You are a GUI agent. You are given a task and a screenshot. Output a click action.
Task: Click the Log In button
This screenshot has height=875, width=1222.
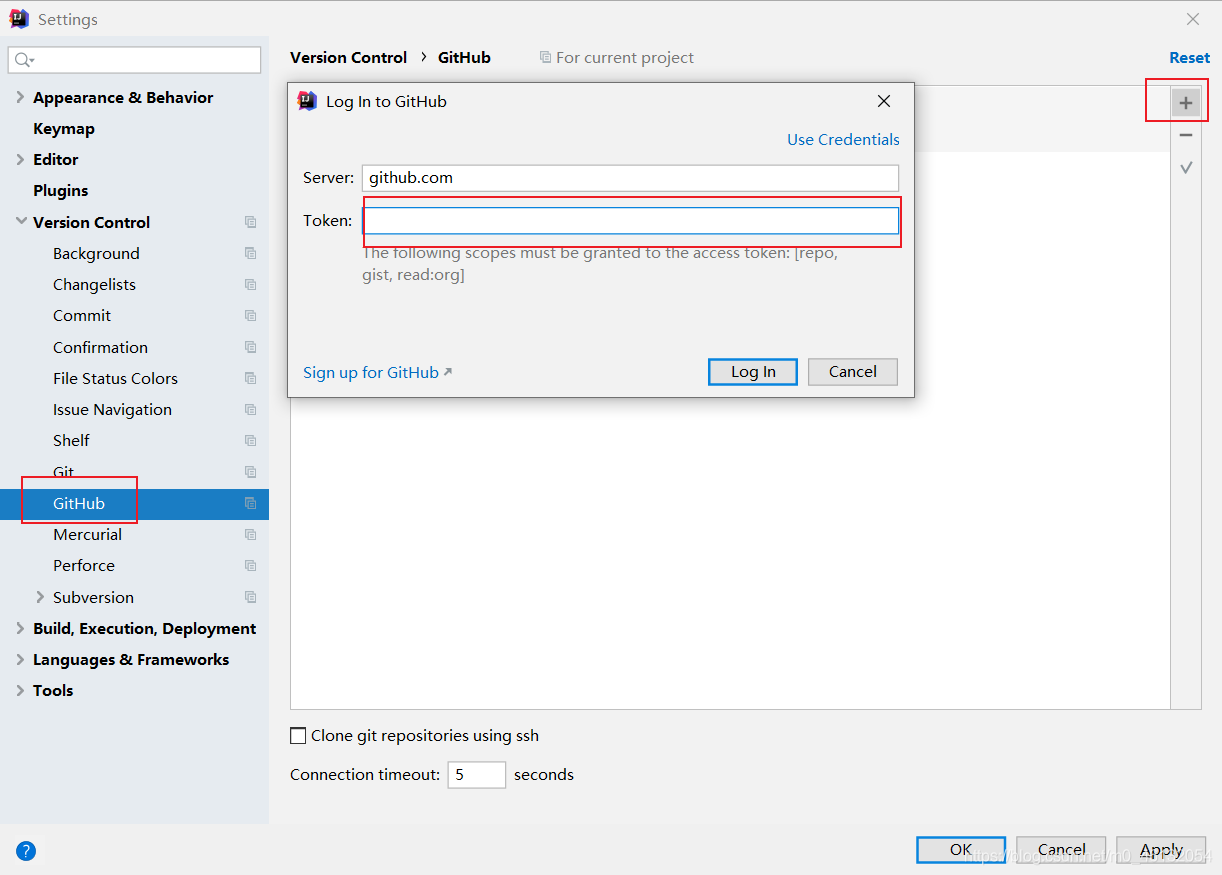753,372
